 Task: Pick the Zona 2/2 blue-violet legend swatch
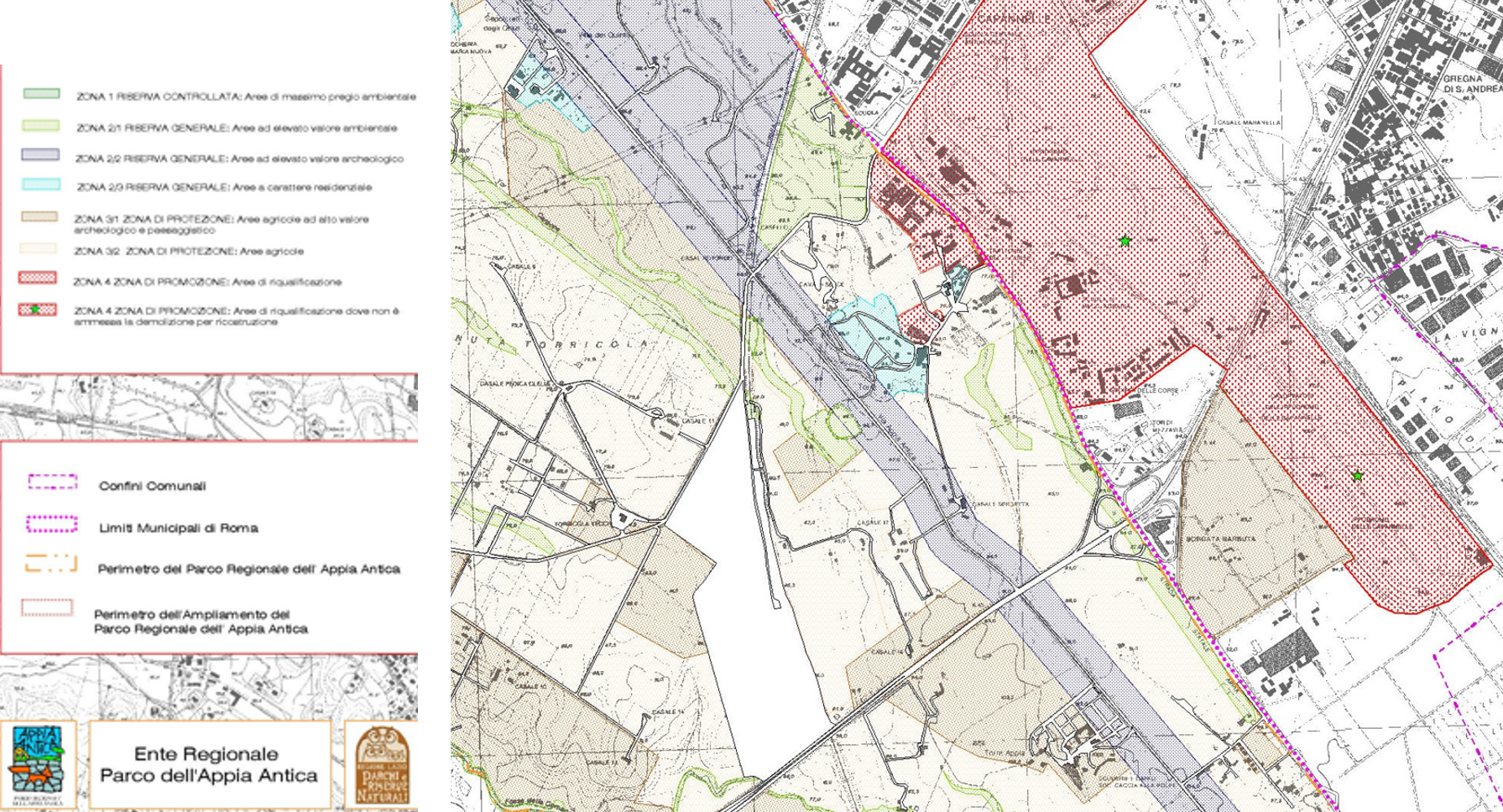point(40,155)
